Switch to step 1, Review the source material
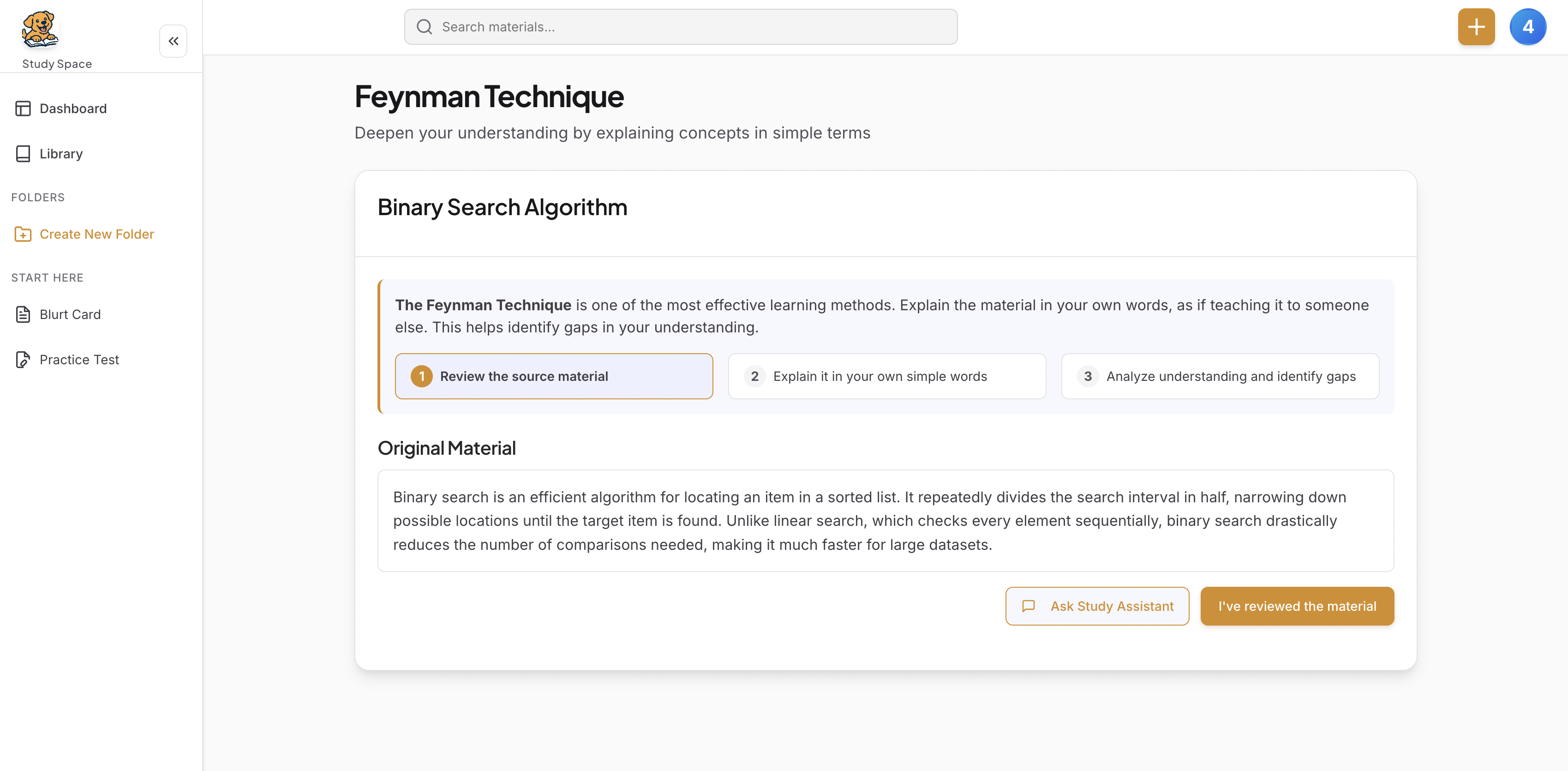1568x771 pixels. coord(553,376)
